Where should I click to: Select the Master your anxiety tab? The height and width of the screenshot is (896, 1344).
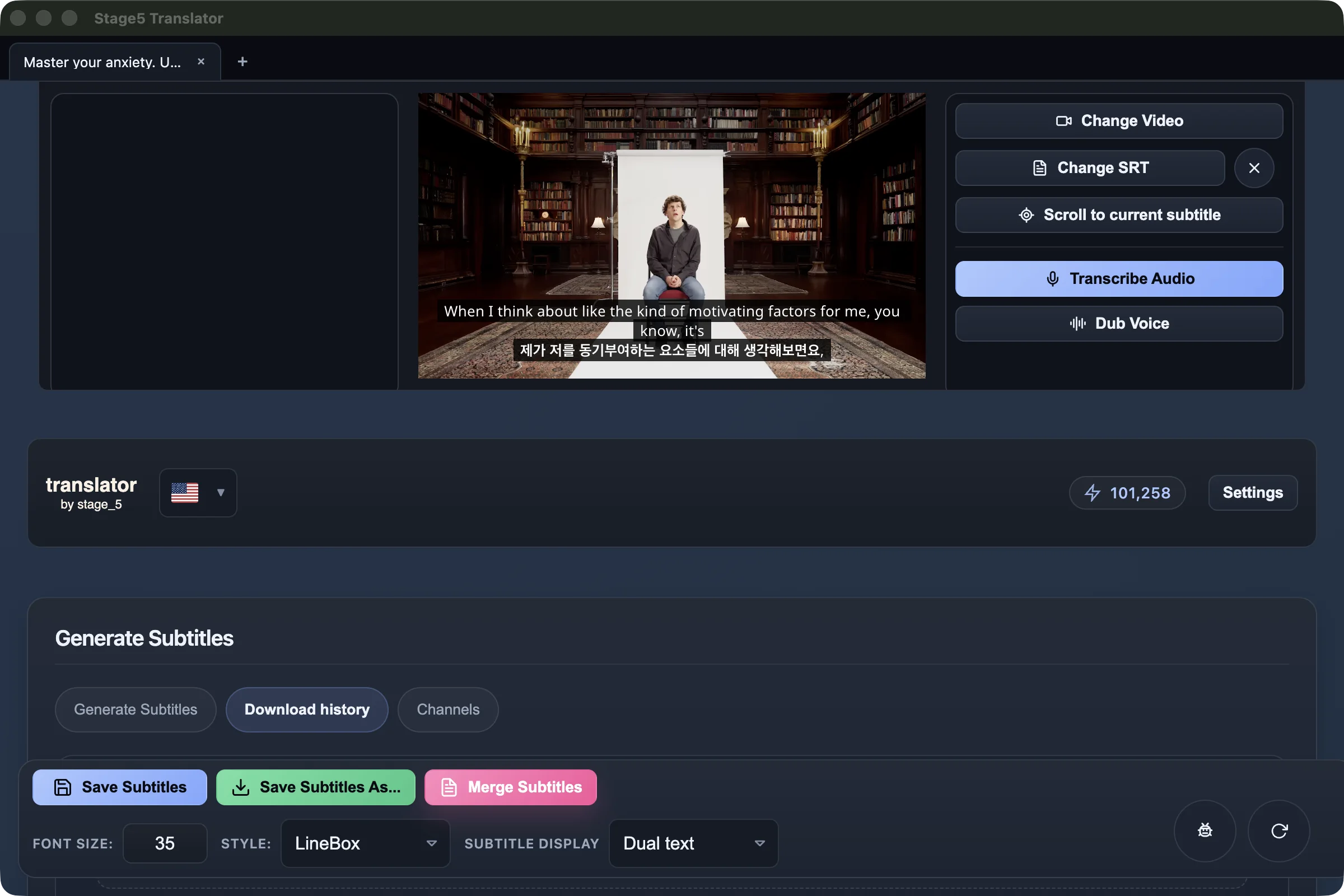coord(114,62)
